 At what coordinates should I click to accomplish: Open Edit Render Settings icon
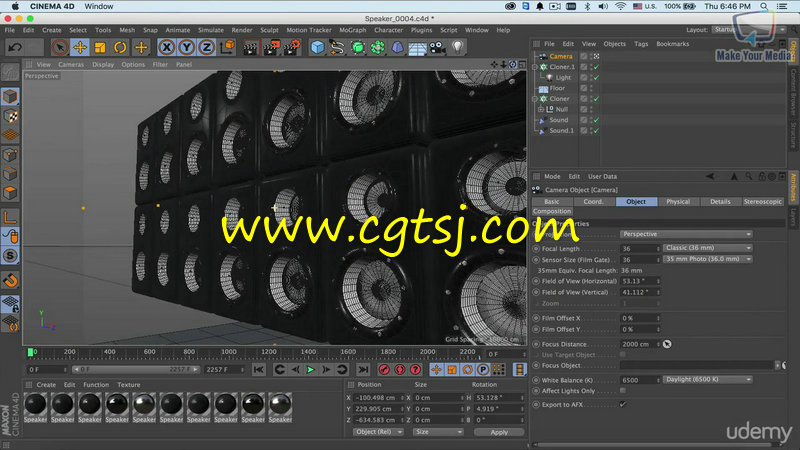pyautogui.click(x=291, y=47)
